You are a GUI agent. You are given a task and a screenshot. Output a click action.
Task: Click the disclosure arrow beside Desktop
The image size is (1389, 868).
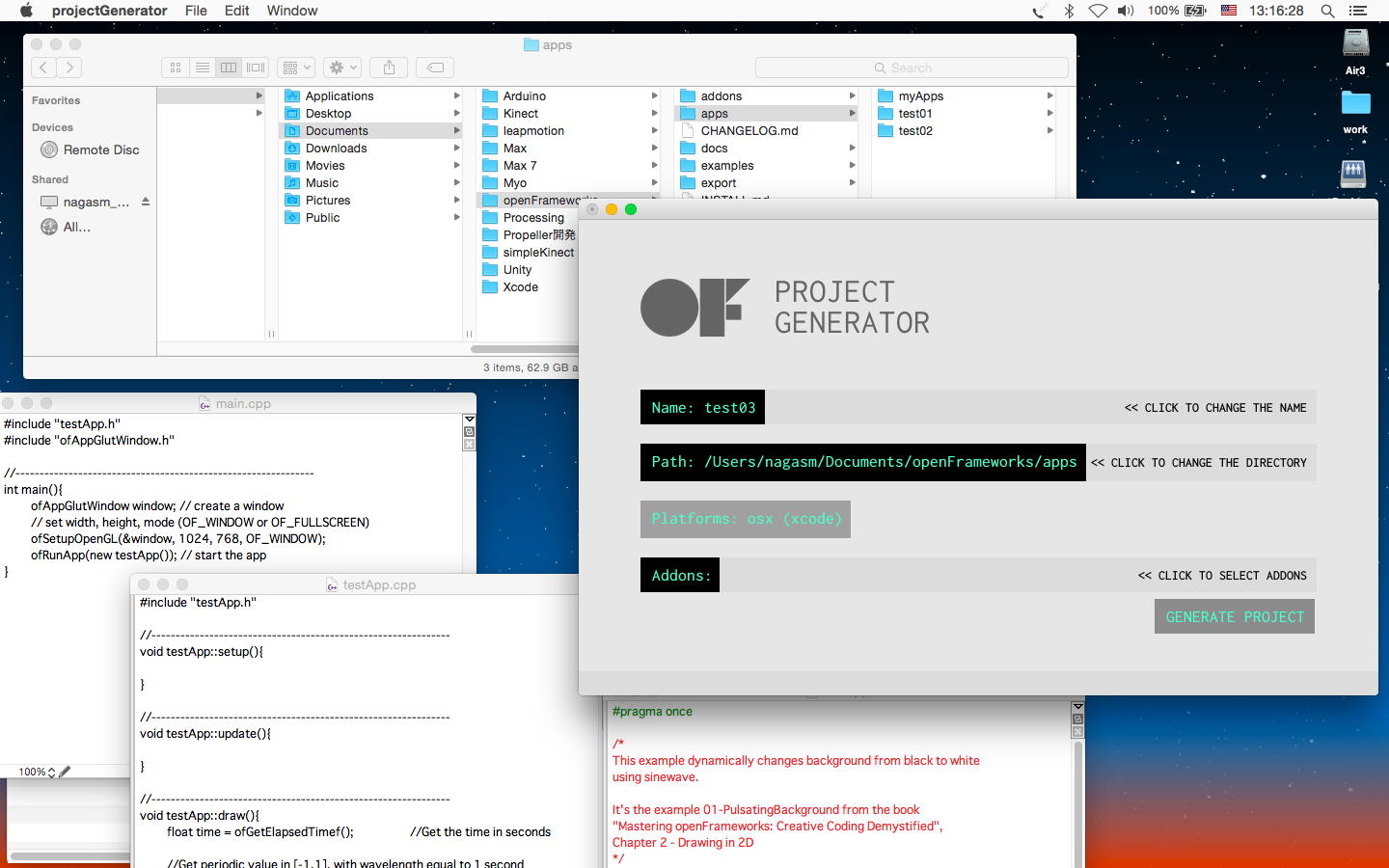tap(456, 114)
